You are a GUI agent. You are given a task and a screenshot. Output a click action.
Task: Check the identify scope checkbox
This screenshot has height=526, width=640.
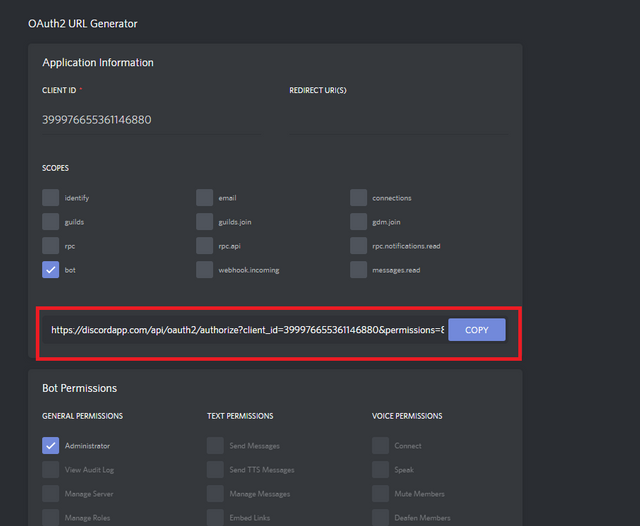(51, 198)
